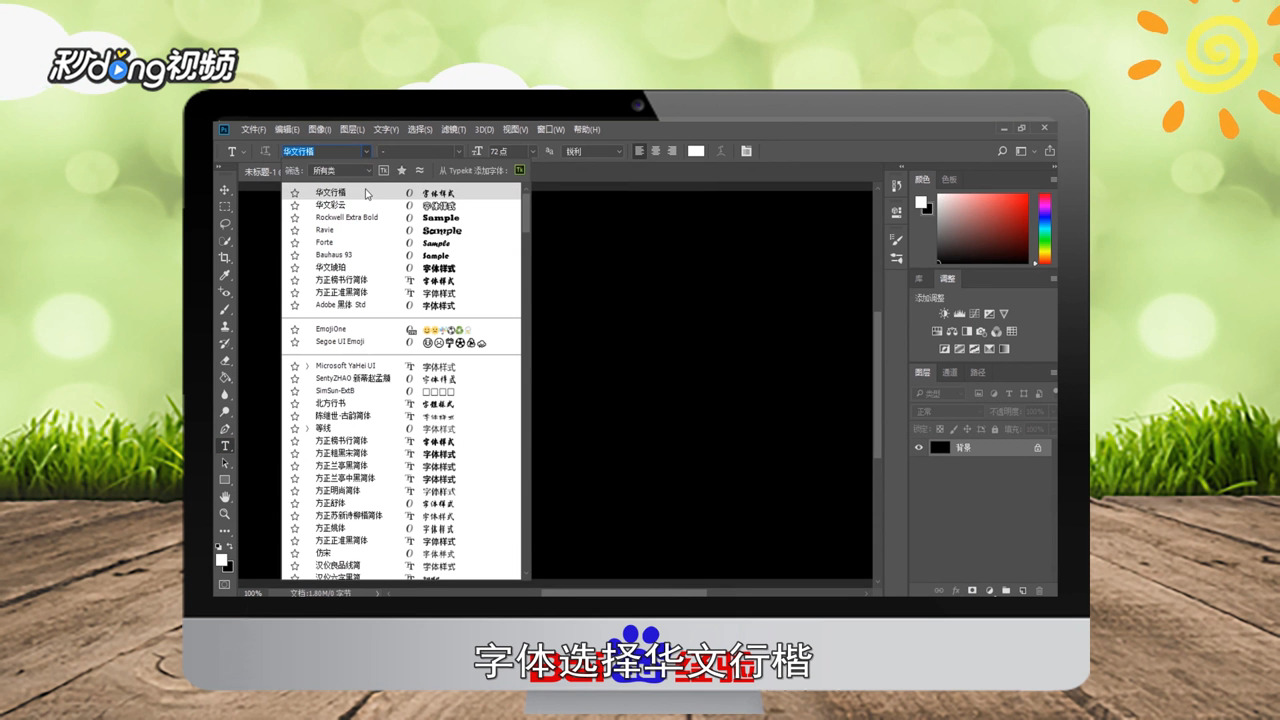
Task: Open font family dropdown arrow
Action: 366,151
